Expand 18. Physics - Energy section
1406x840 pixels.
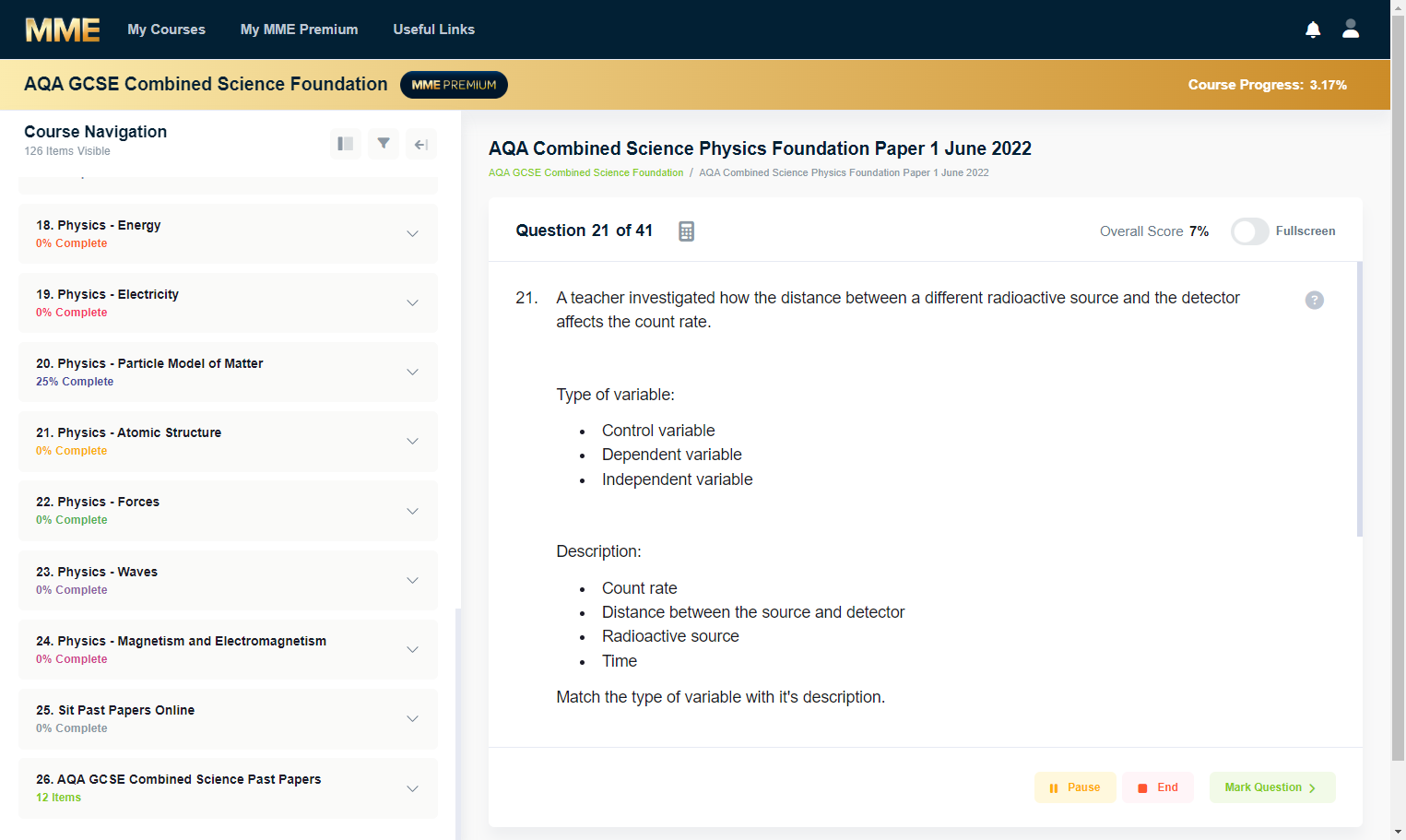click(228, 233)
